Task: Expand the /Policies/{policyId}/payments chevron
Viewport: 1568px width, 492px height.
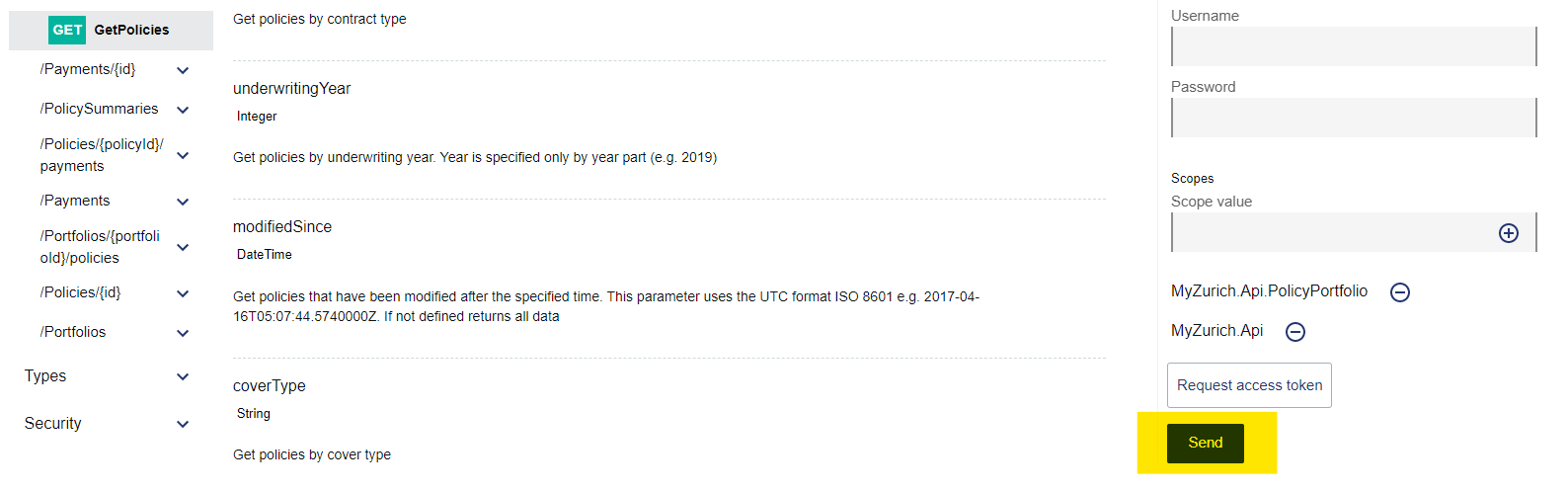Action: tap(183, 155)
